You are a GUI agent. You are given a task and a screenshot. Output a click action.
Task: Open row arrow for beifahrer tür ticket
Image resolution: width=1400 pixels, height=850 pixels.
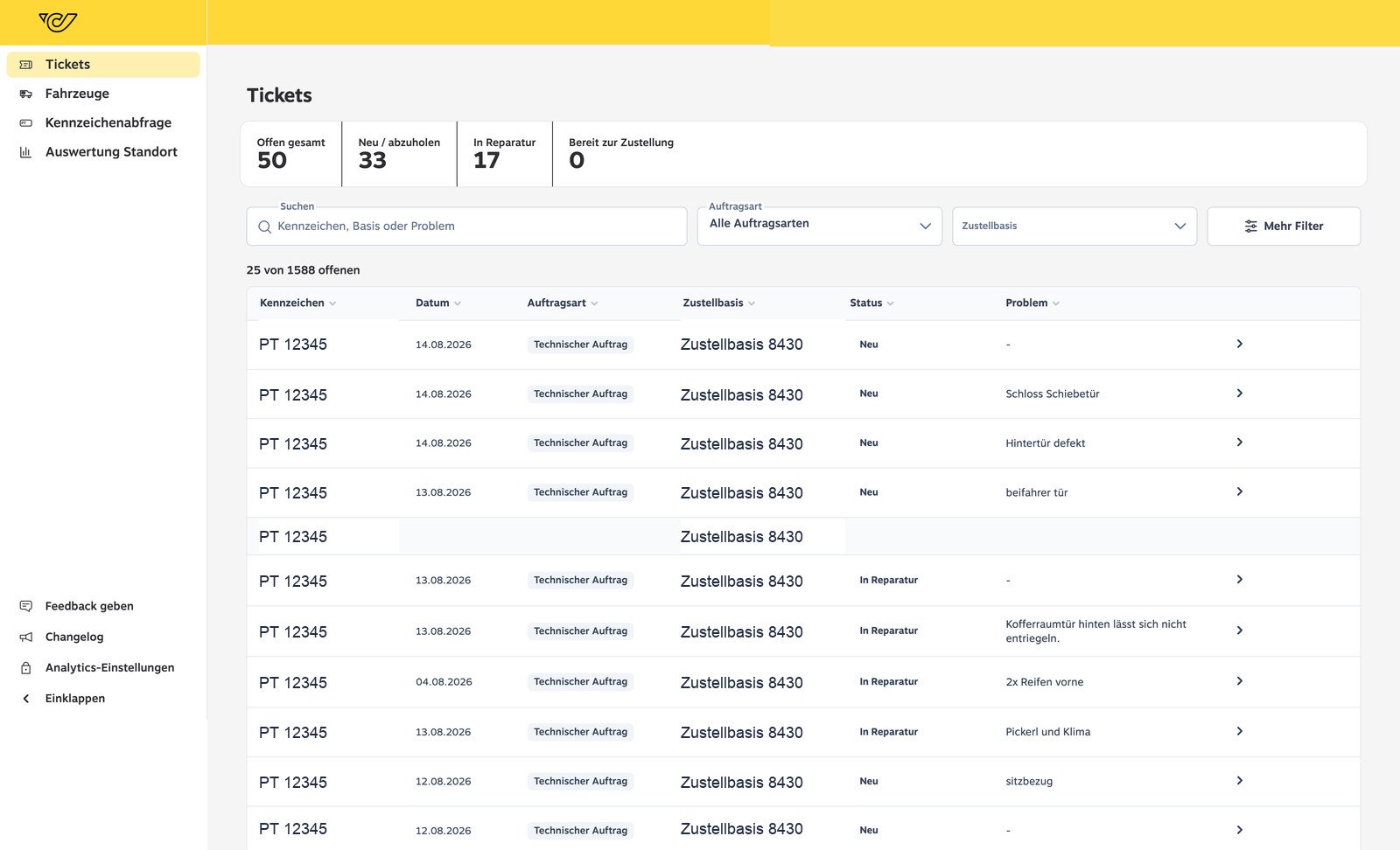click(1240, 491)
